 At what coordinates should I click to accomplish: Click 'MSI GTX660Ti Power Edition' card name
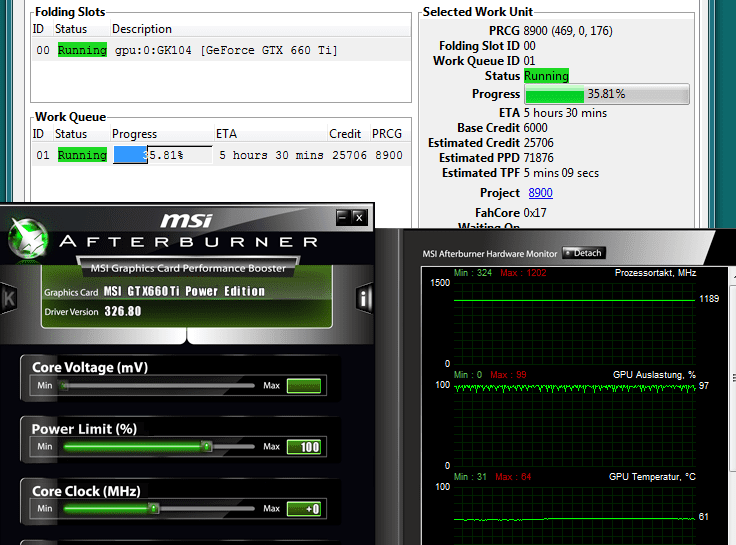coord(184,291)
